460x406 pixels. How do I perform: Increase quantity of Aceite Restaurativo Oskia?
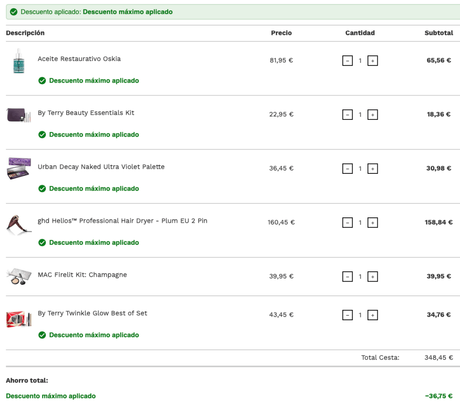[x=372, y=61]
